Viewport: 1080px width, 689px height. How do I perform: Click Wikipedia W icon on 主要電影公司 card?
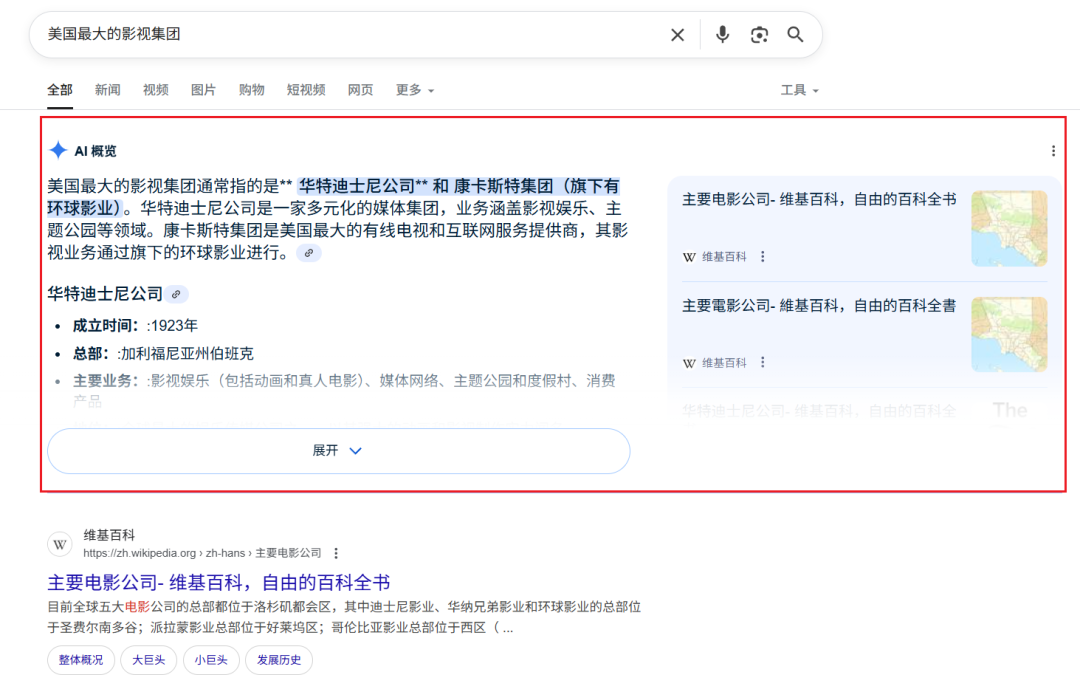pyautogui.click(x=689, y=363)
